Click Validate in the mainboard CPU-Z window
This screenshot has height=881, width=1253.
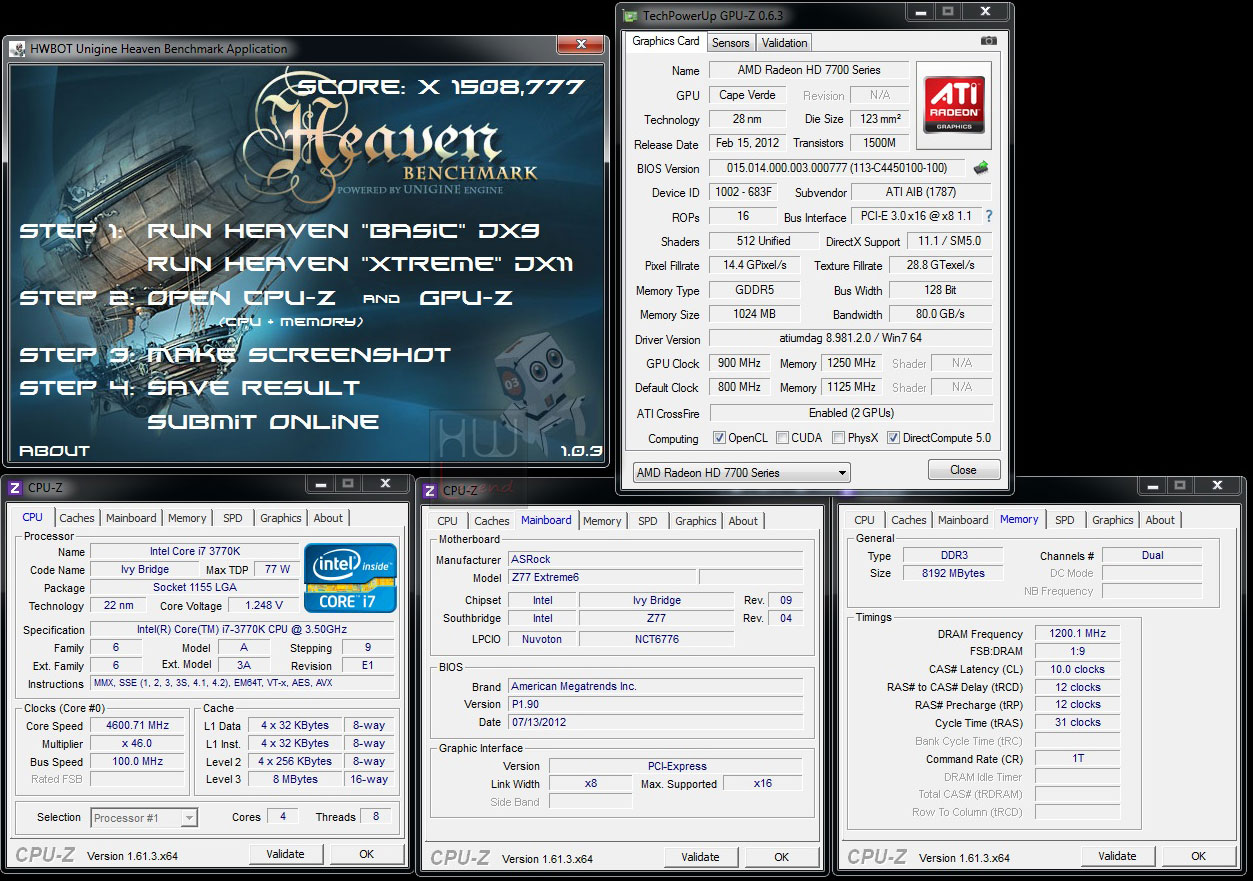[x=700, y=857]
